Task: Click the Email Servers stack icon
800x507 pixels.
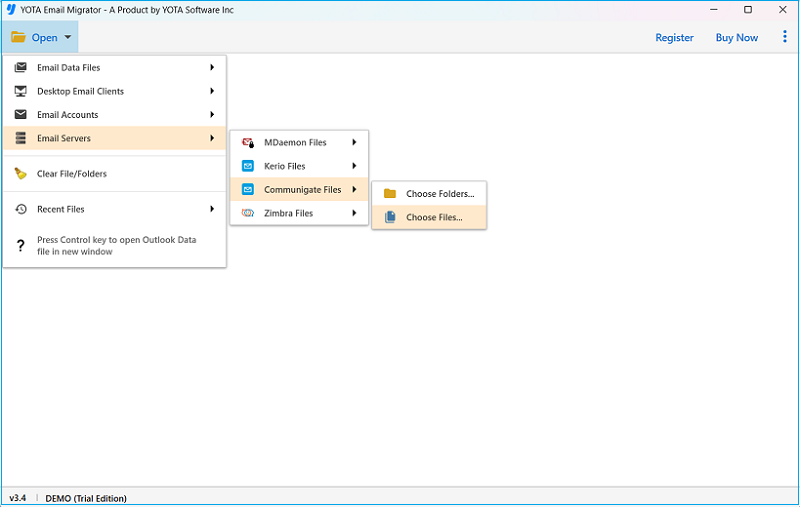Action: click(x=20, y=138)
